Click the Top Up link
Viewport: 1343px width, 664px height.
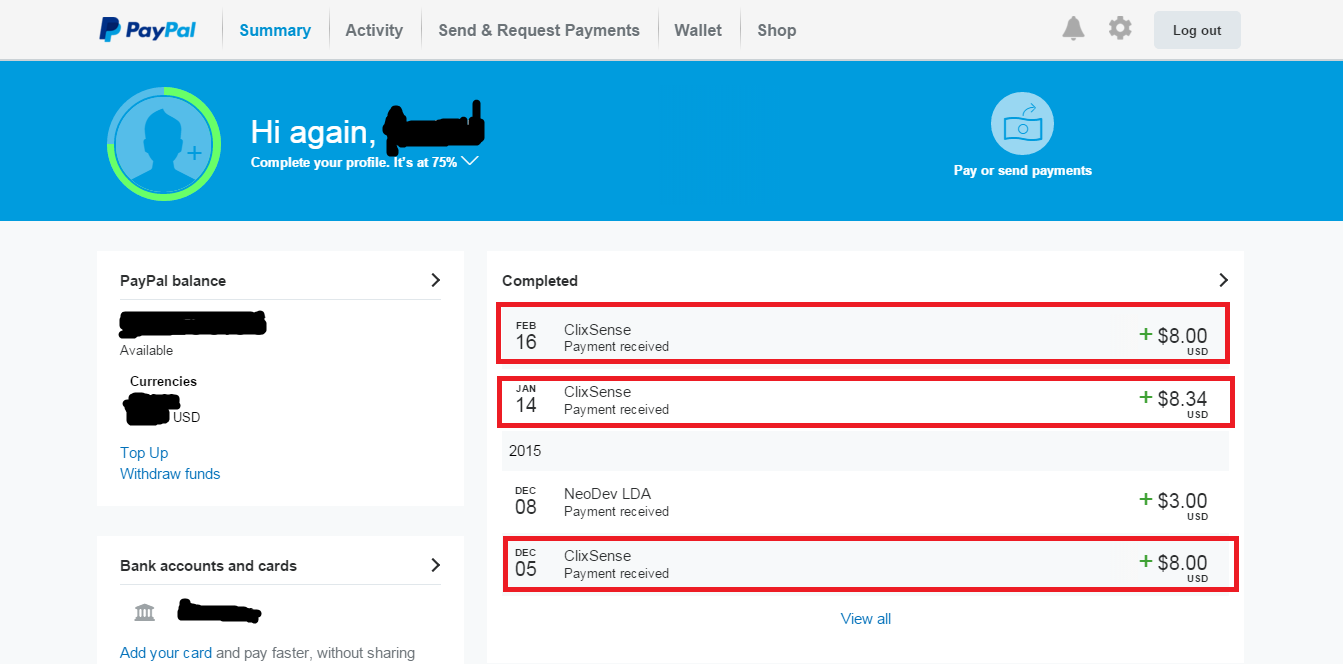[144, 453]
